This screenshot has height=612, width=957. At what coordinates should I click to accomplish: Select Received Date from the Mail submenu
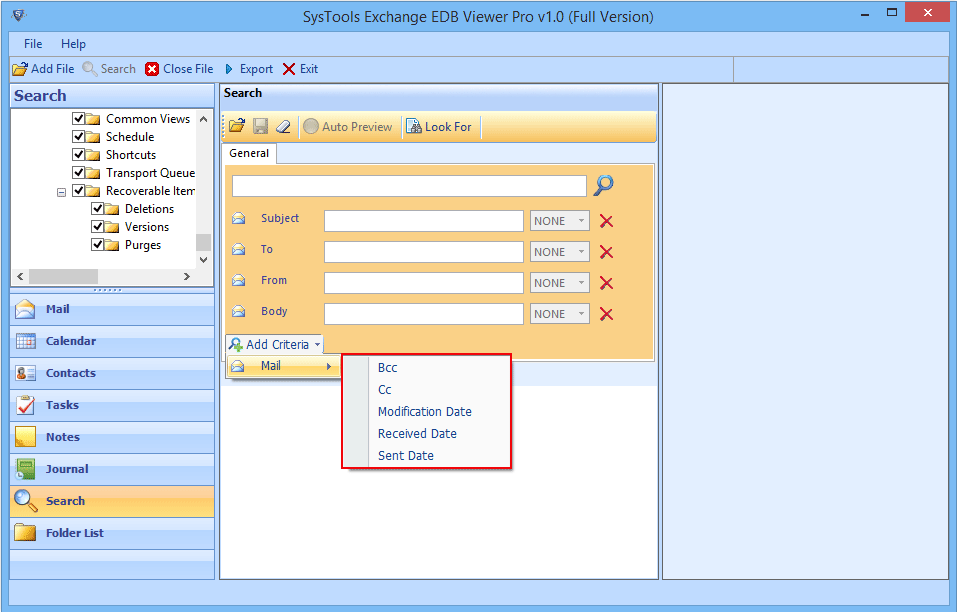[x=417, y=433]
